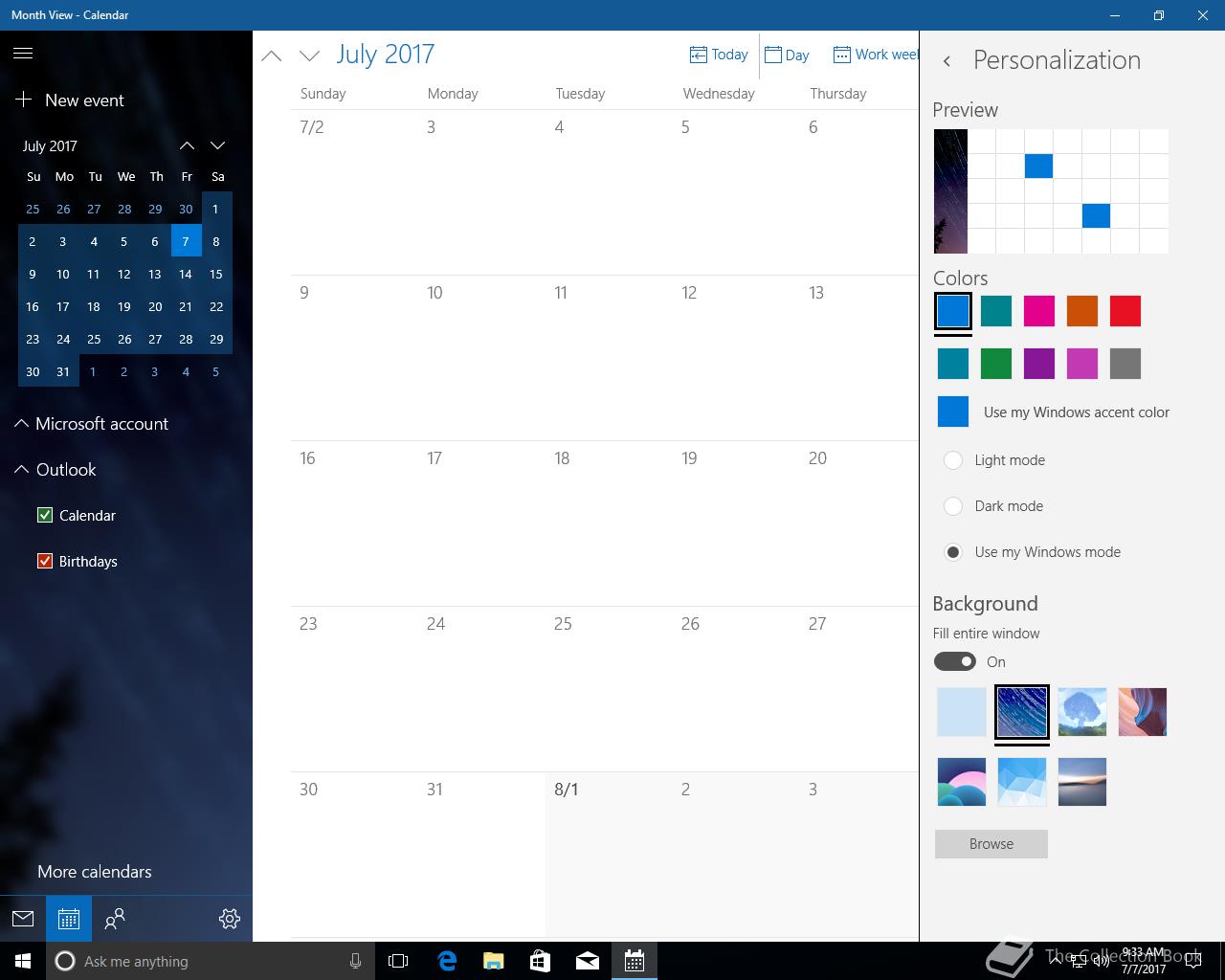Open the hamburger navigation menu
This screenshot has height=980, width=1225.
23,54
